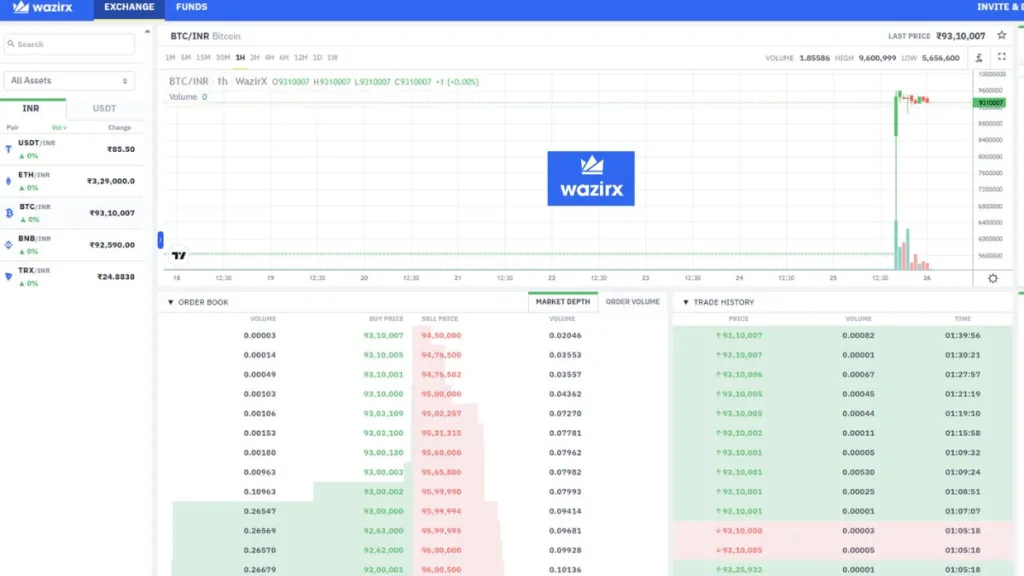This screenshot has width=1024, height=576.
Task: Expand the chart to fullscreen
Action: [1001, 57]
